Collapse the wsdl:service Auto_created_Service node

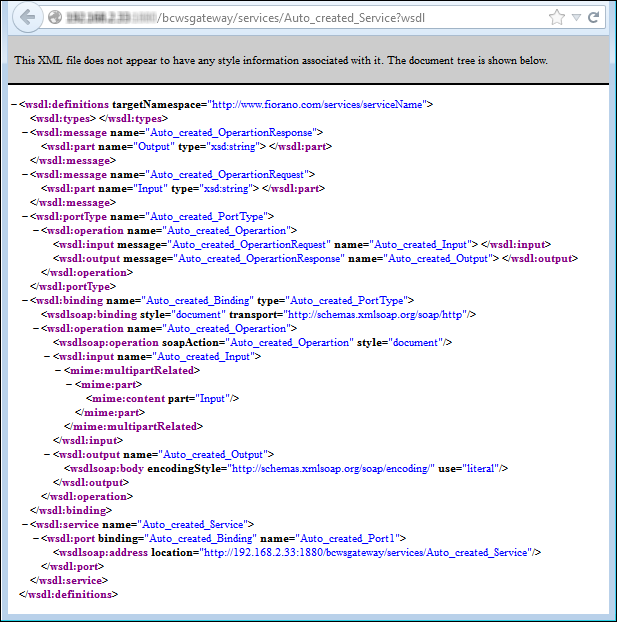[x=25, y=524]
